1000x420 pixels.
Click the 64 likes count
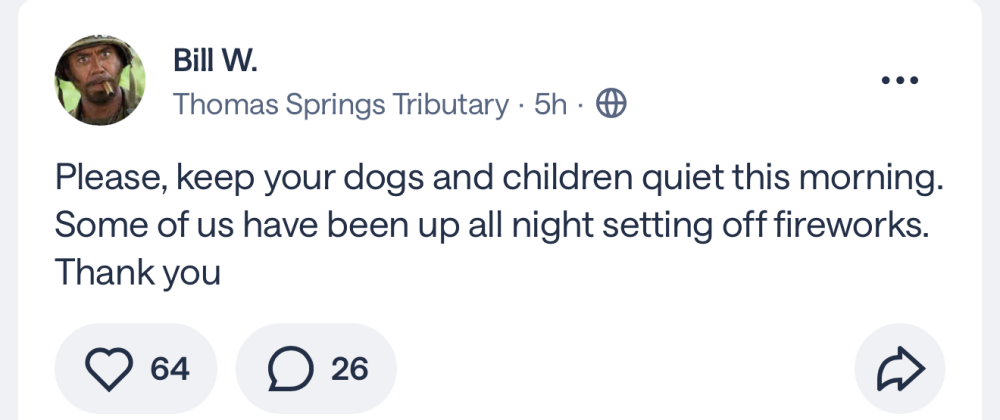[x=169, y=369]
